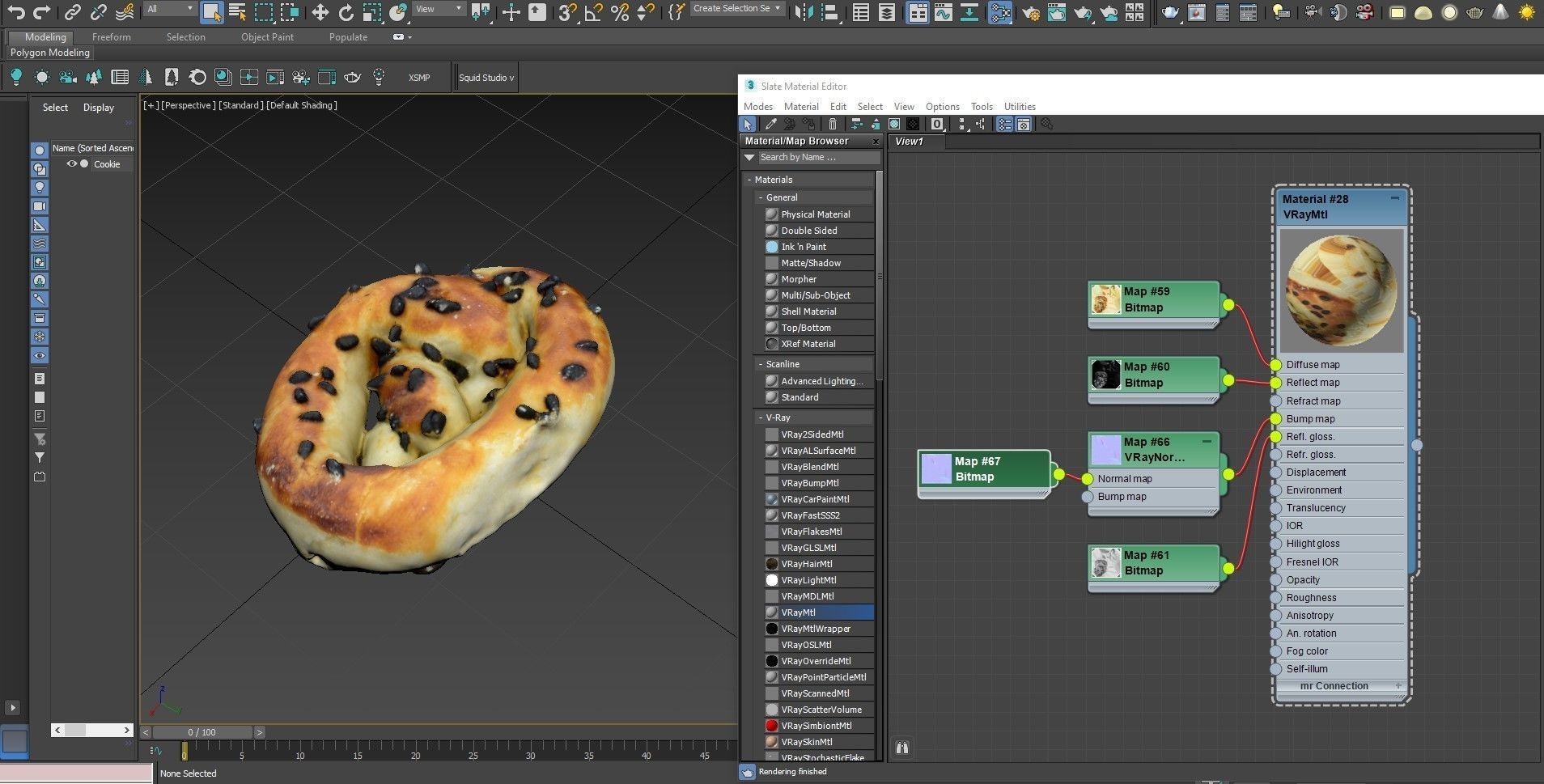Toggle Display Cameras filter in Scene Explorer

(x=40, y=206)
